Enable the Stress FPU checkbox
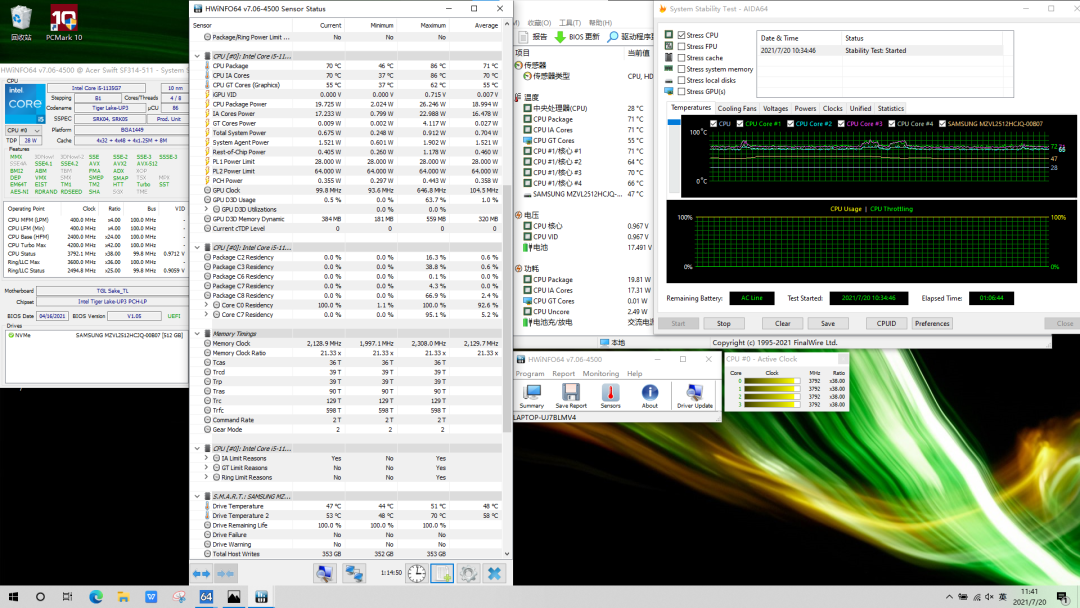Screen dimensions: 1080x608 pos(682,46)
